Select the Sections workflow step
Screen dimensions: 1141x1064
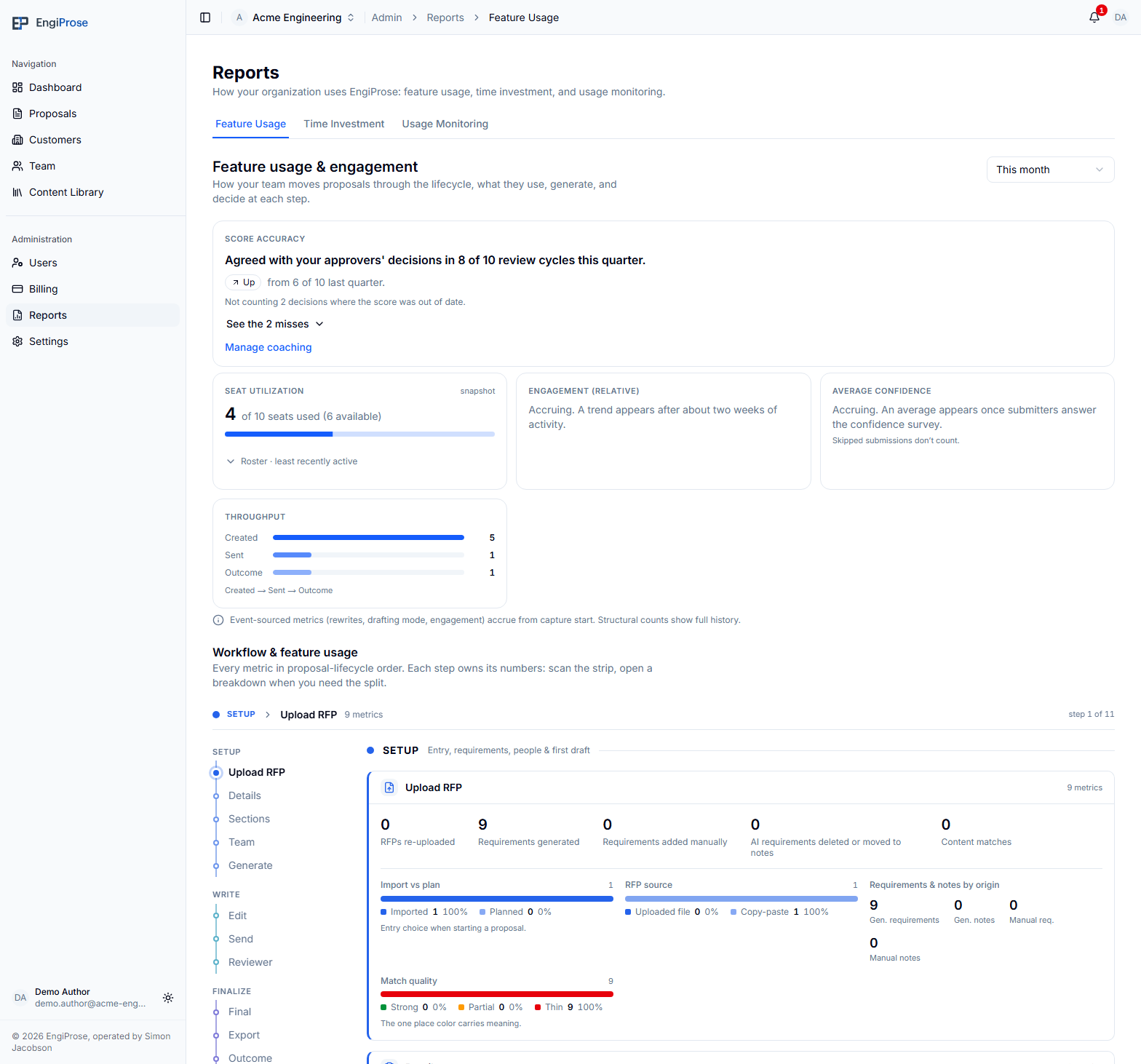pos(249,819)
